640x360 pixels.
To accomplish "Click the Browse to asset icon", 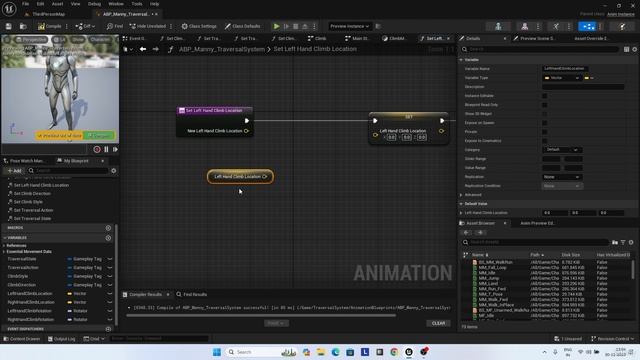I will 23,26.
